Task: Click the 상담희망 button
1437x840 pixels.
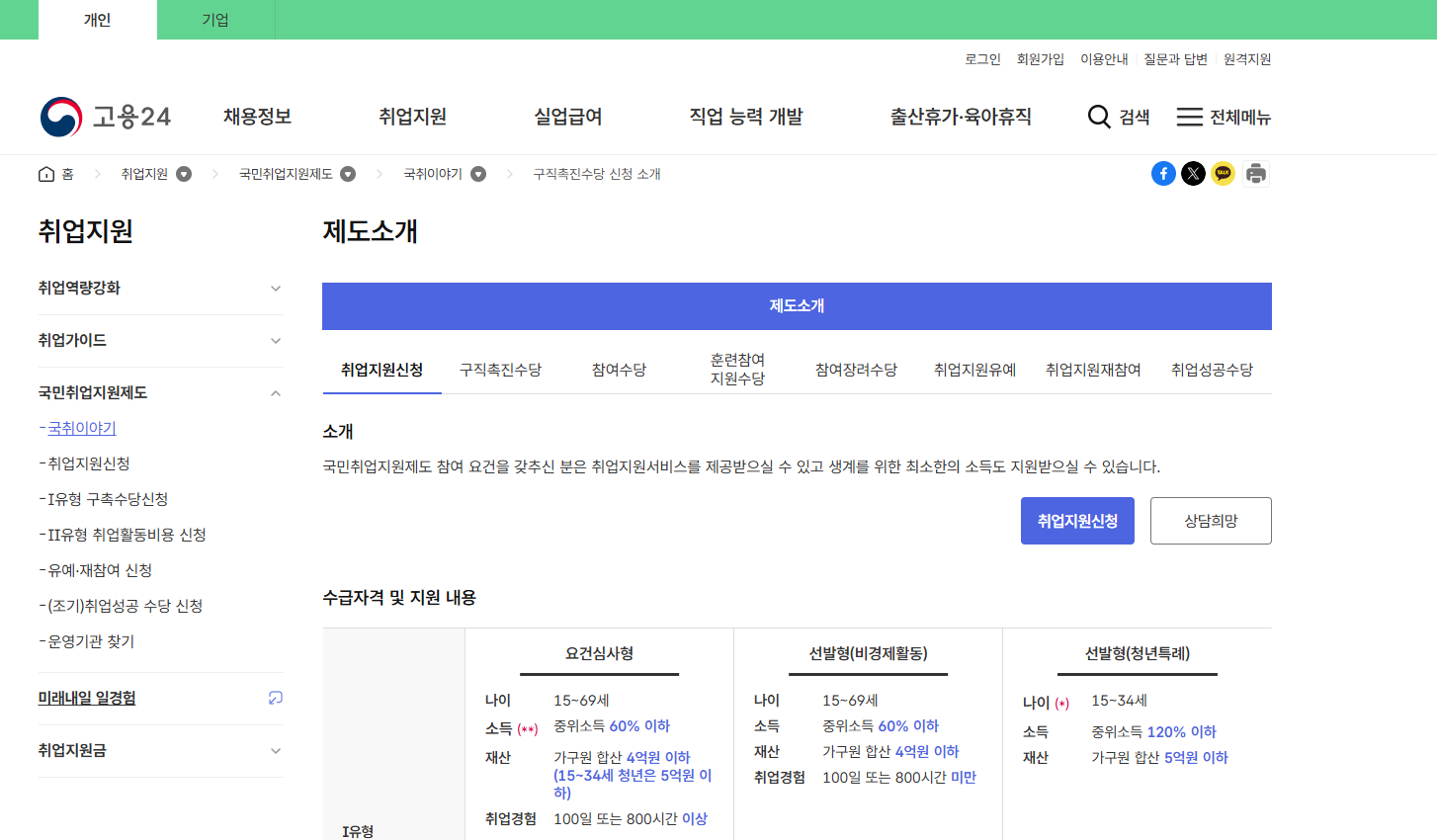Action: (x=1211, y=520)
